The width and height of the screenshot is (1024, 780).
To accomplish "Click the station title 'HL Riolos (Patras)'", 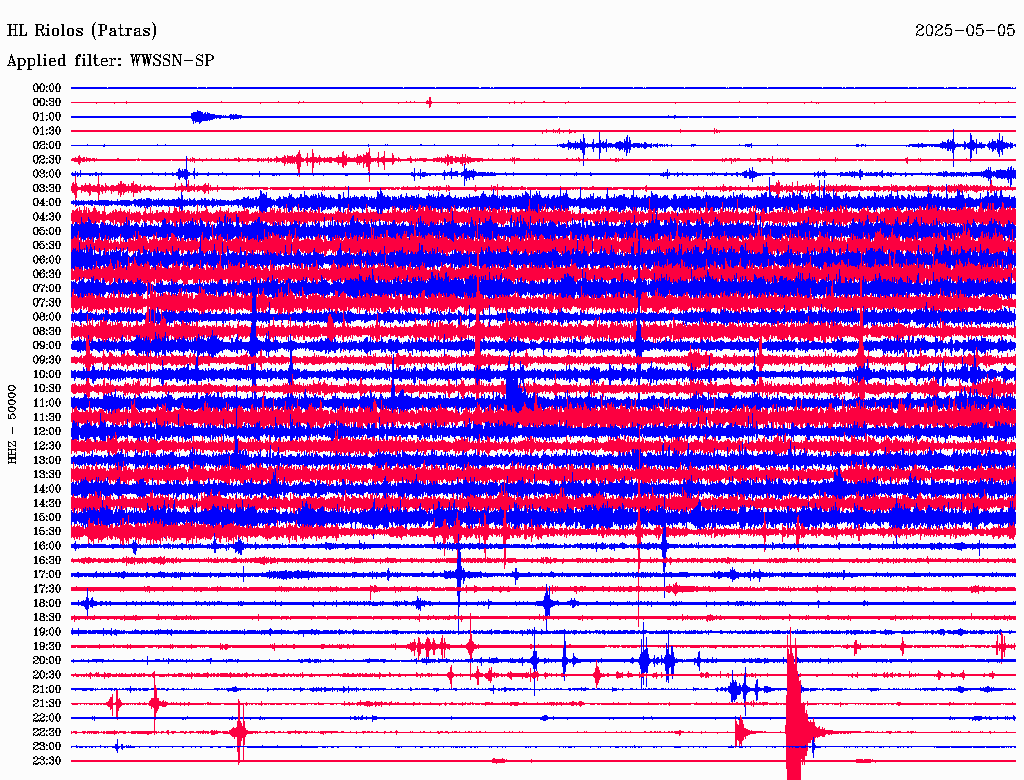I will [82, 31].
